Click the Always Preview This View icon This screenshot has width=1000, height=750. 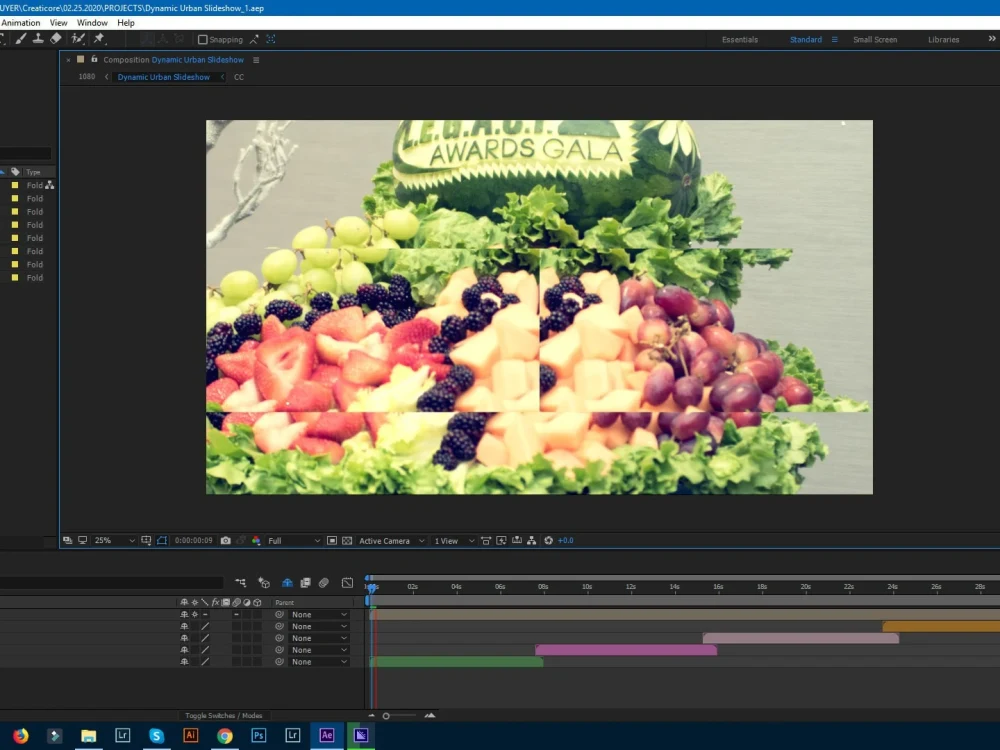68,540
